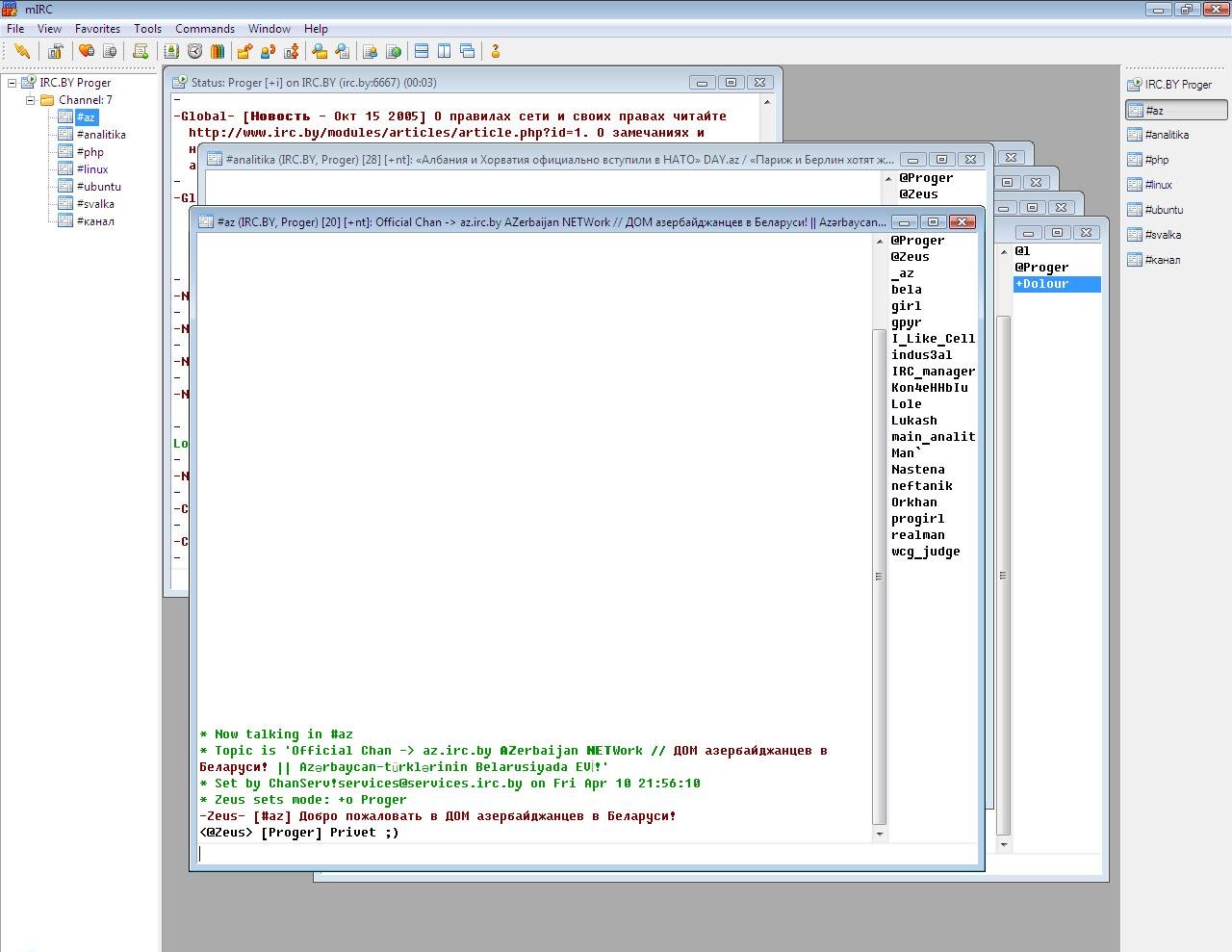
Task: Select nickname Nastena in the #az user list
Action: coord(917,470)
